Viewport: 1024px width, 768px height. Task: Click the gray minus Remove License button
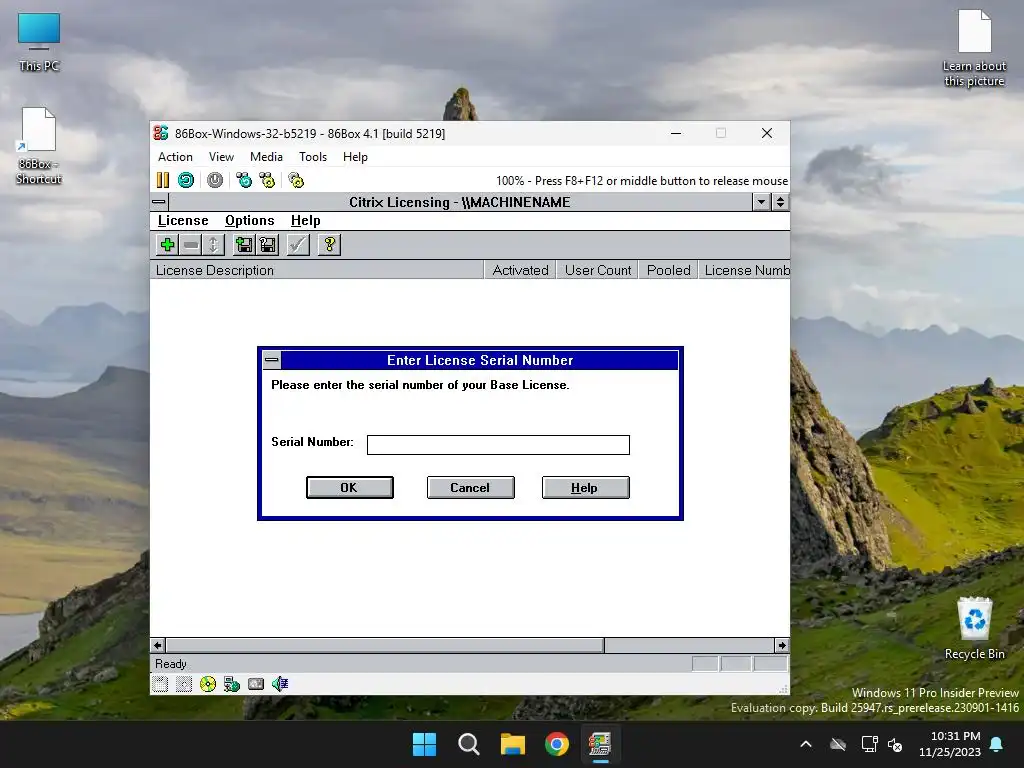pos(191,245)
